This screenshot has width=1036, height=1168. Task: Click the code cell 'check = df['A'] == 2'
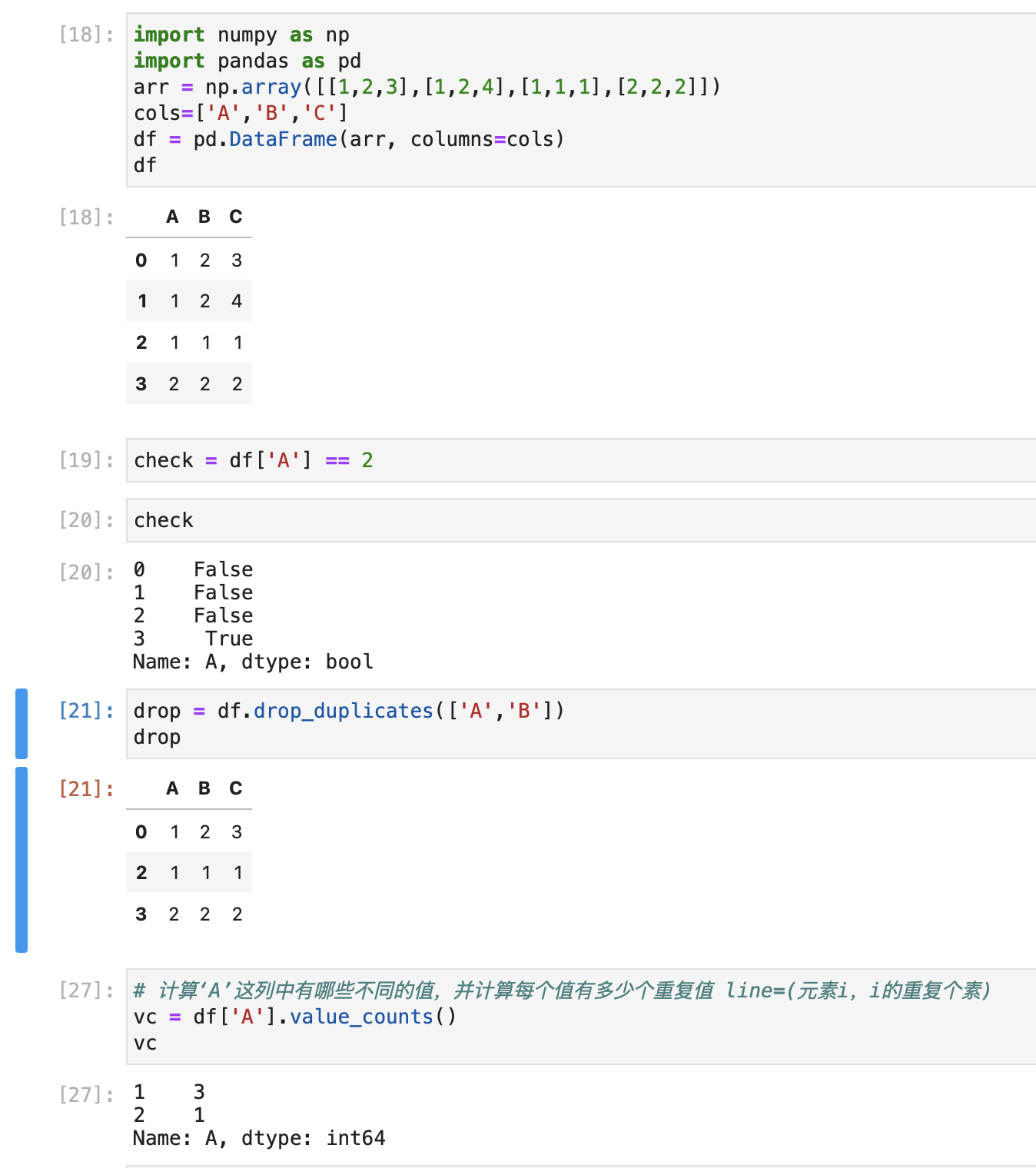tap(581, 460)
